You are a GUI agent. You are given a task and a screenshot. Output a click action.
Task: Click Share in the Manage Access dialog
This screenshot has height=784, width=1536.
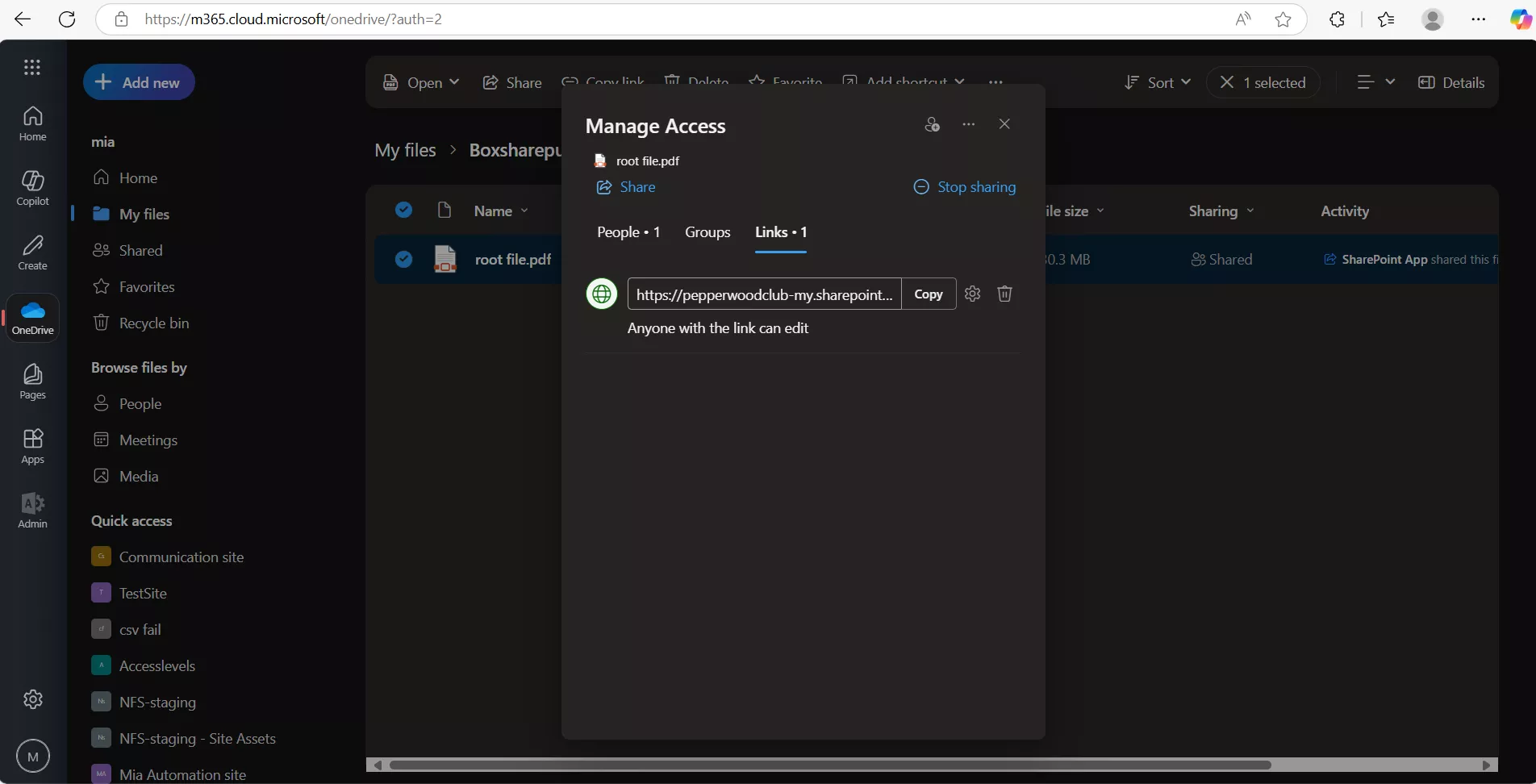point(626,187)
